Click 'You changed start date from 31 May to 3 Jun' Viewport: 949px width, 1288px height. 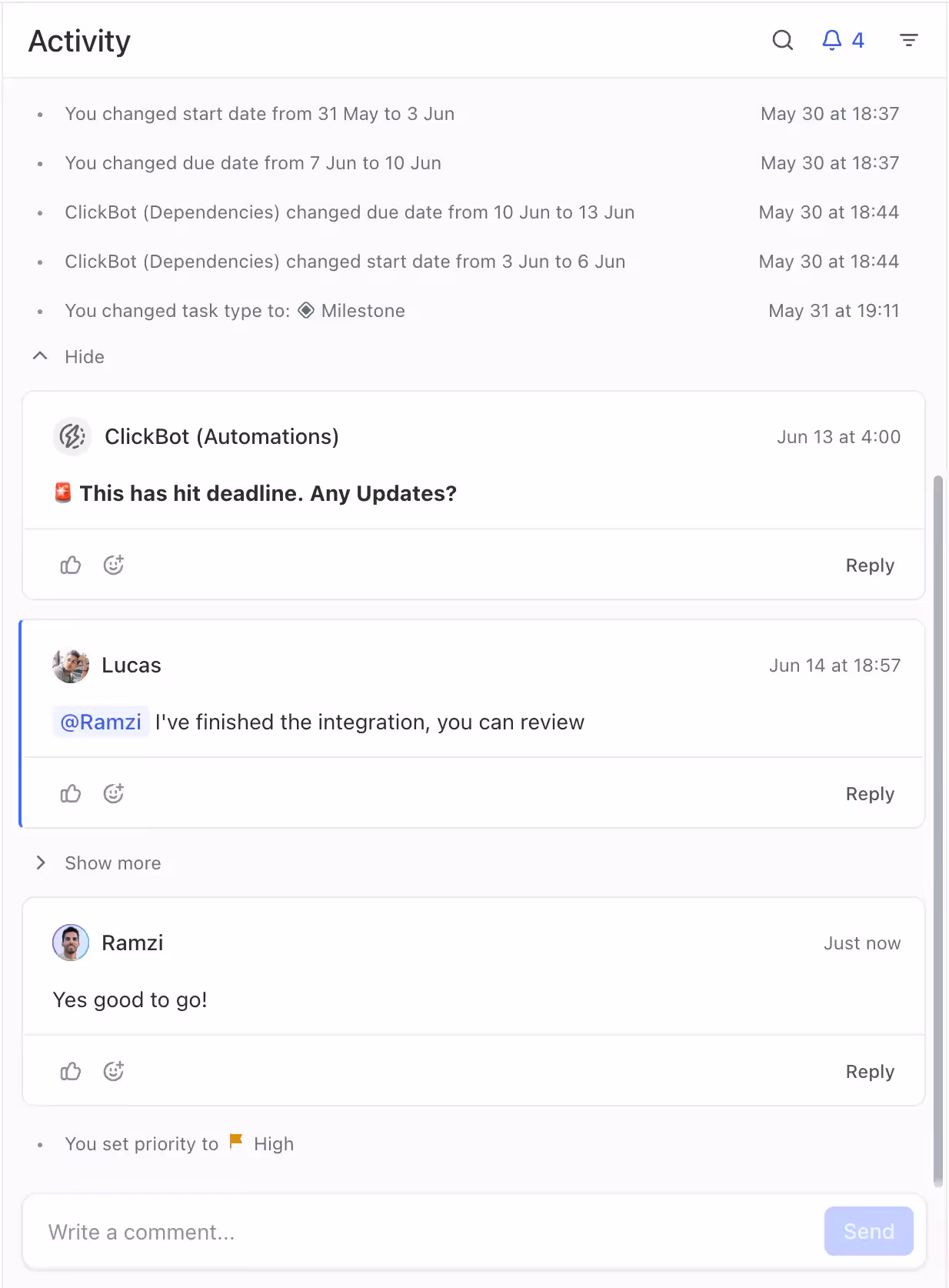coord(260,114)
